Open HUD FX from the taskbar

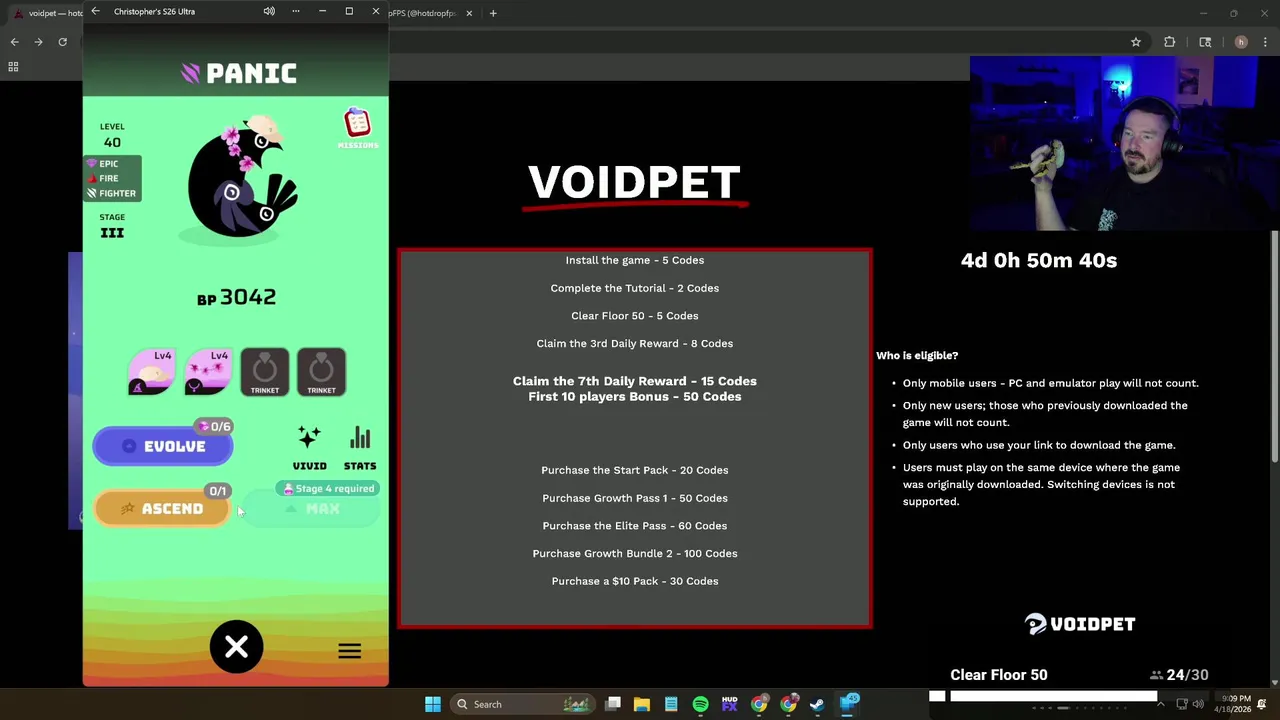[730, 704]
